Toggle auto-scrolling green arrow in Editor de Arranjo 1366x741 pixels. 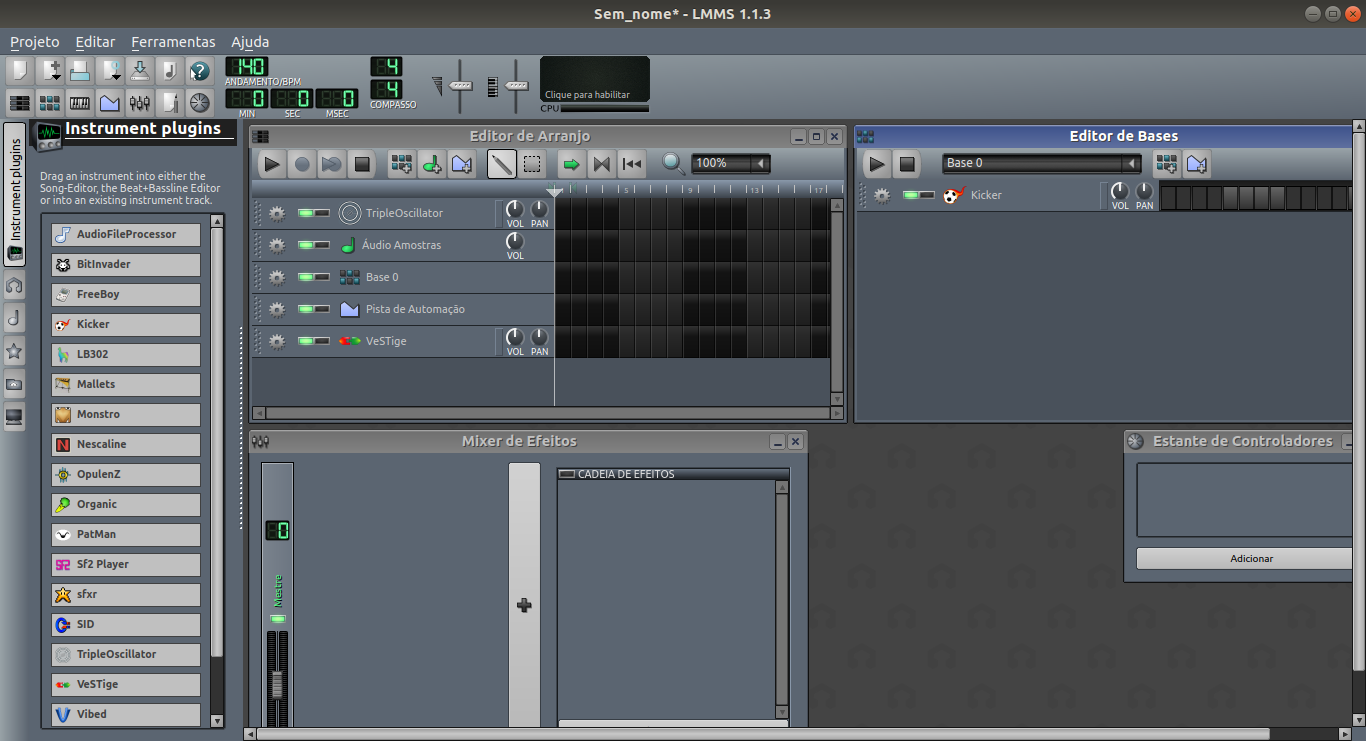[572, 164]
